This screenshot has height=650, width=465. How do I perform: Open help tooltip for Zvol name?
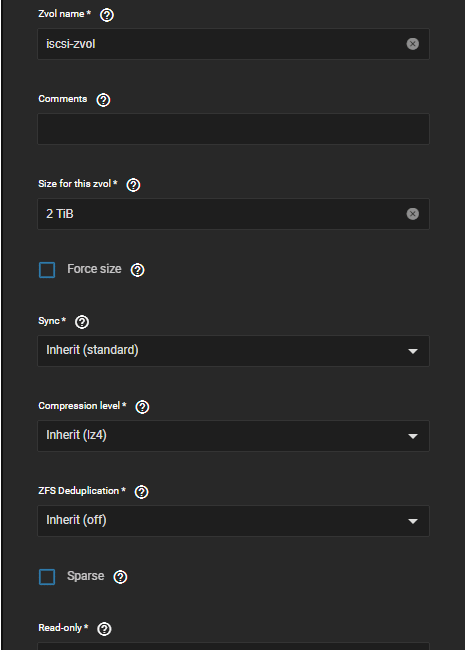107,15
